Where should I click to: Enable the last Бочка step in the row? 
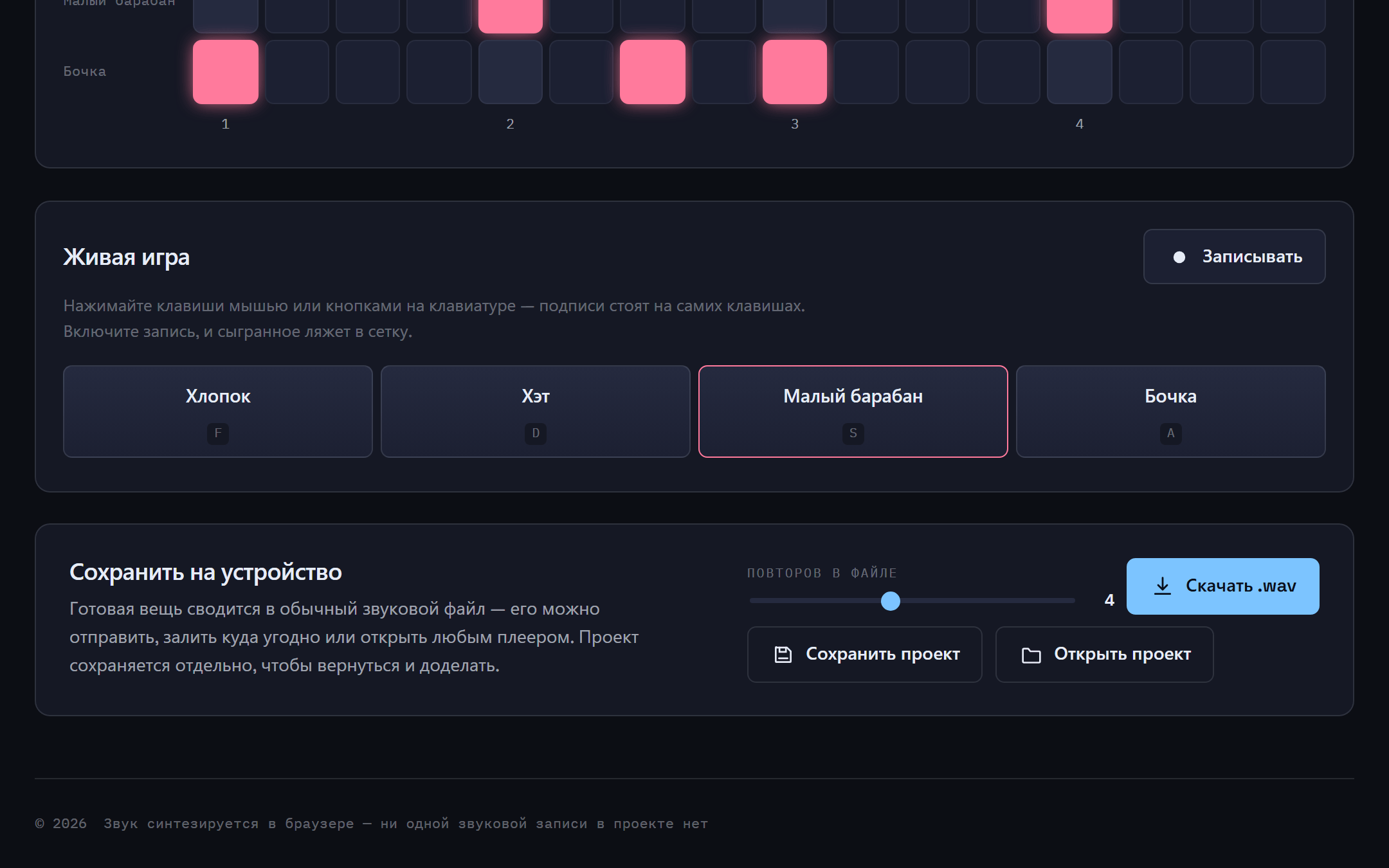pos(1293,72)
